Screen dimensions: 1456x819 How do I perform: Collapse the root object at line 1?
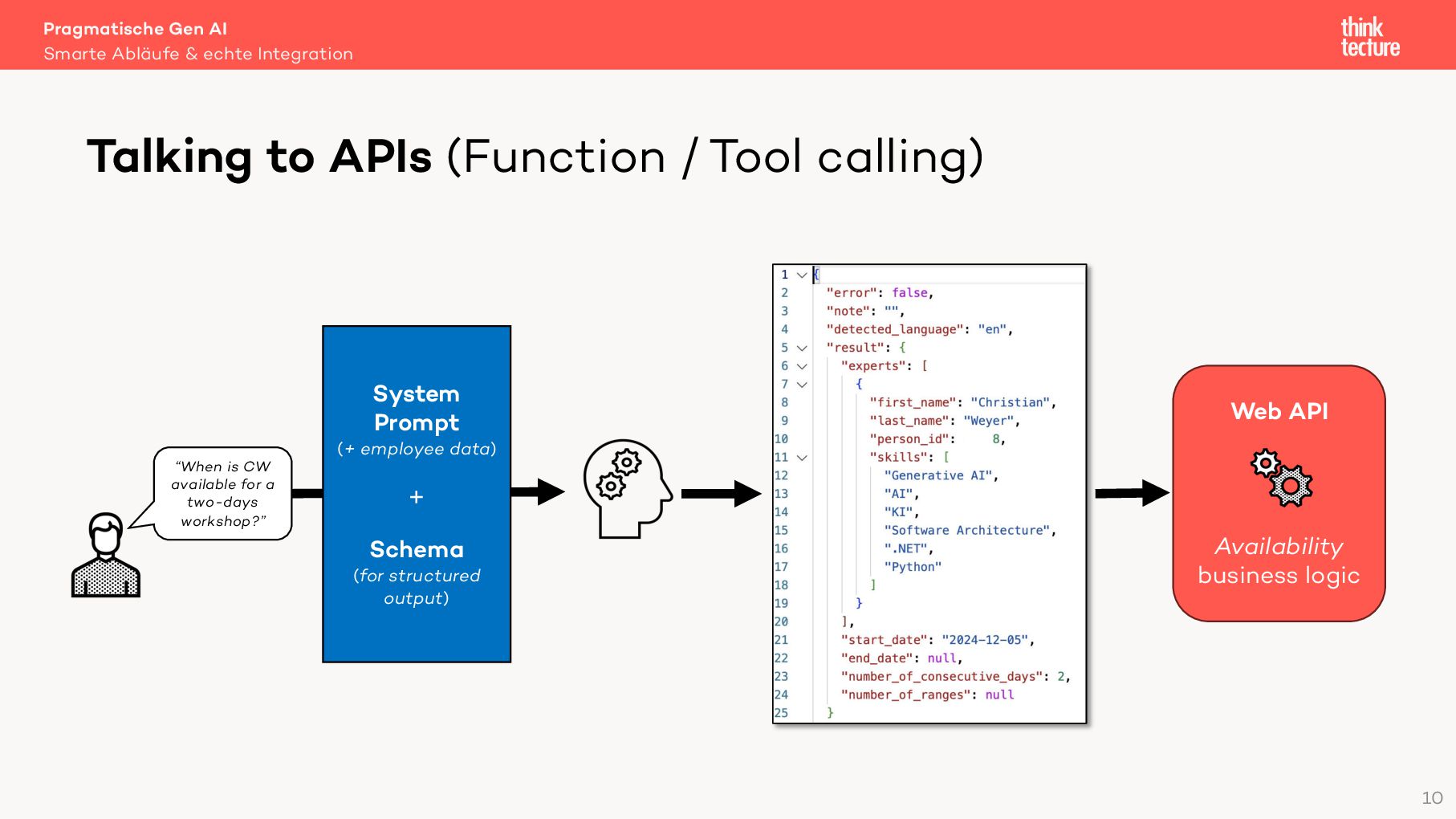pyautogui.click(x=801, y=275)
